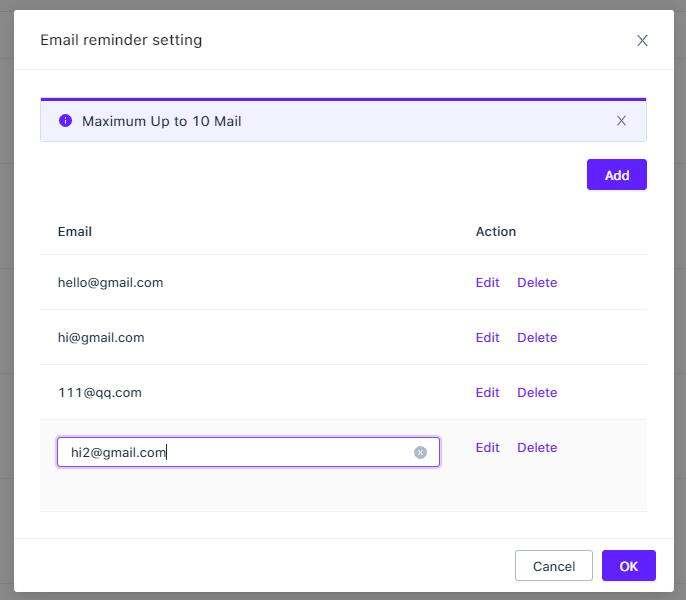Clear the hi2@gmail.com input field
The image size is (686, 600).
(420, 452)
